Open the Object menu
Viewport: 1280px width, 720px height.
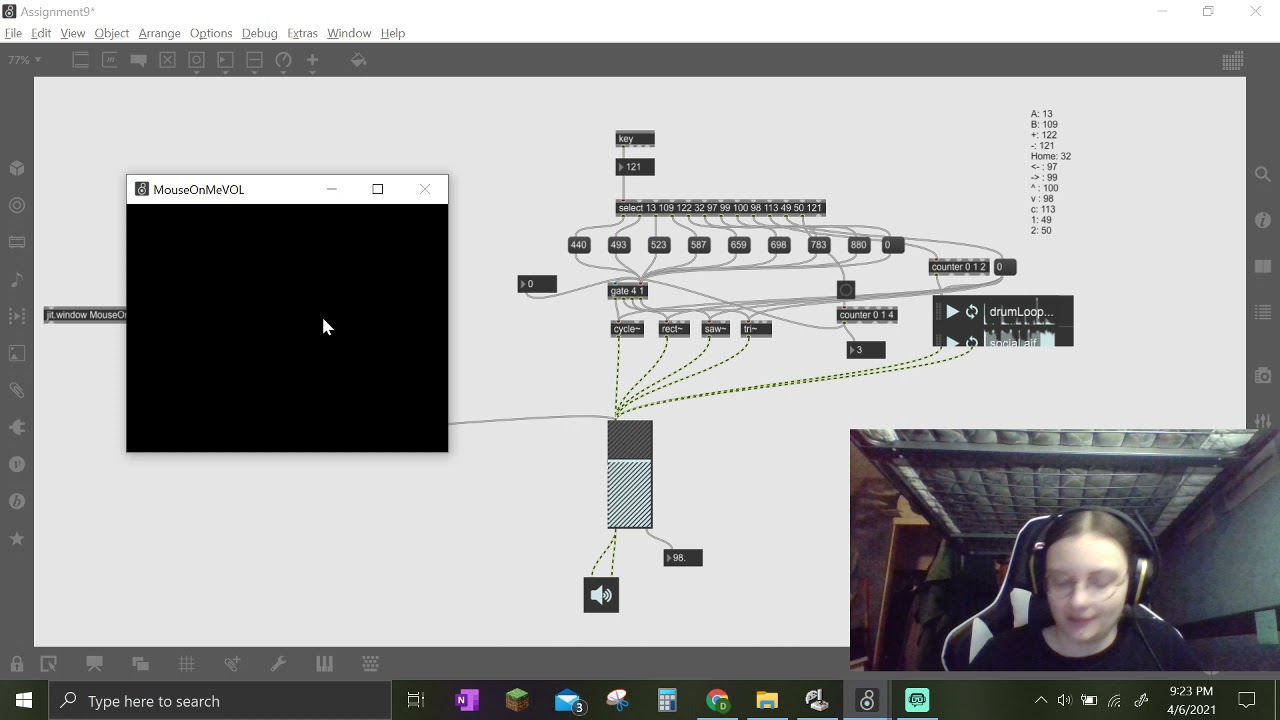pos(112,33)
